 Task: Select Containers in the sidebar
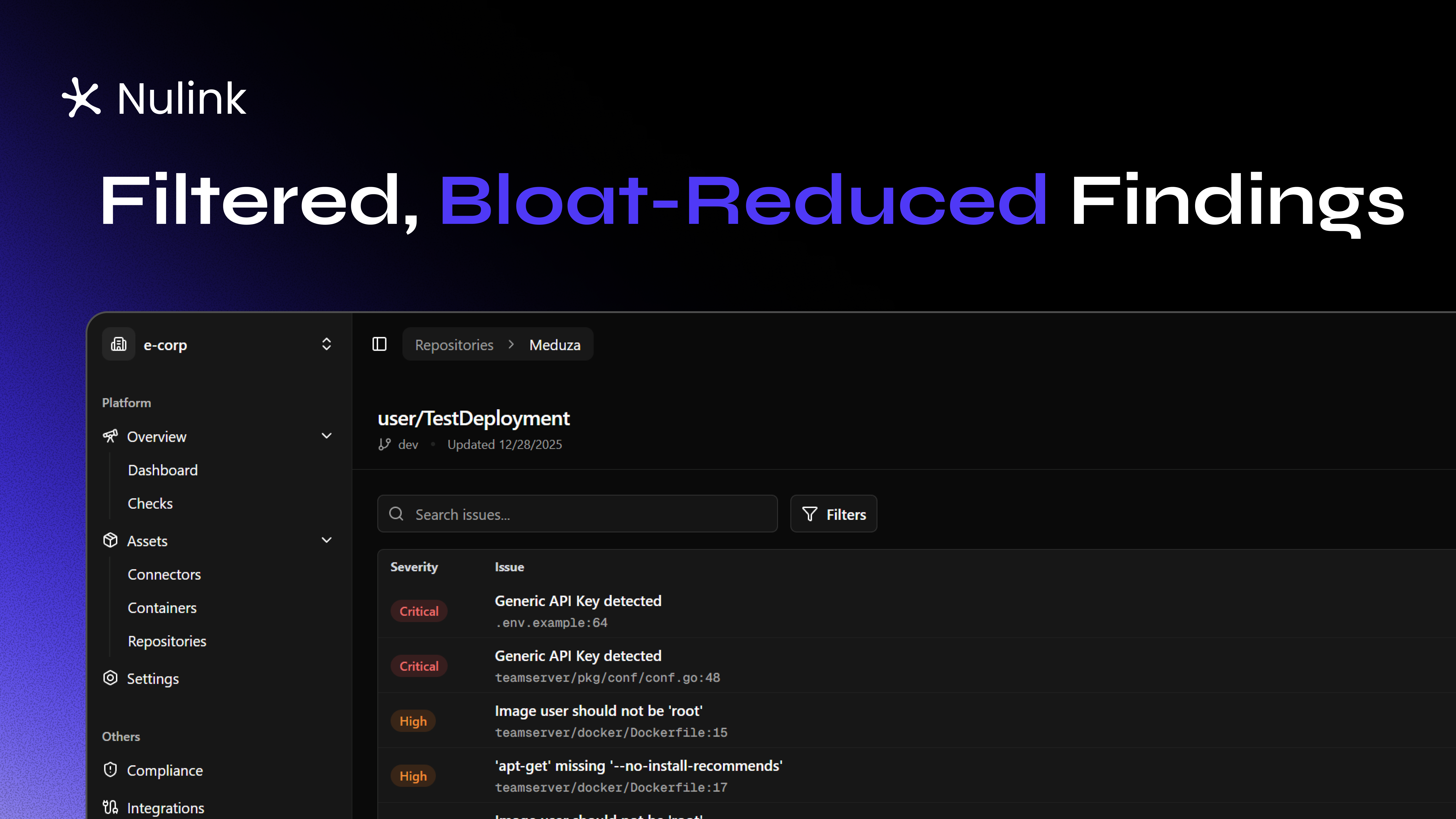click(x=162, y=608)
